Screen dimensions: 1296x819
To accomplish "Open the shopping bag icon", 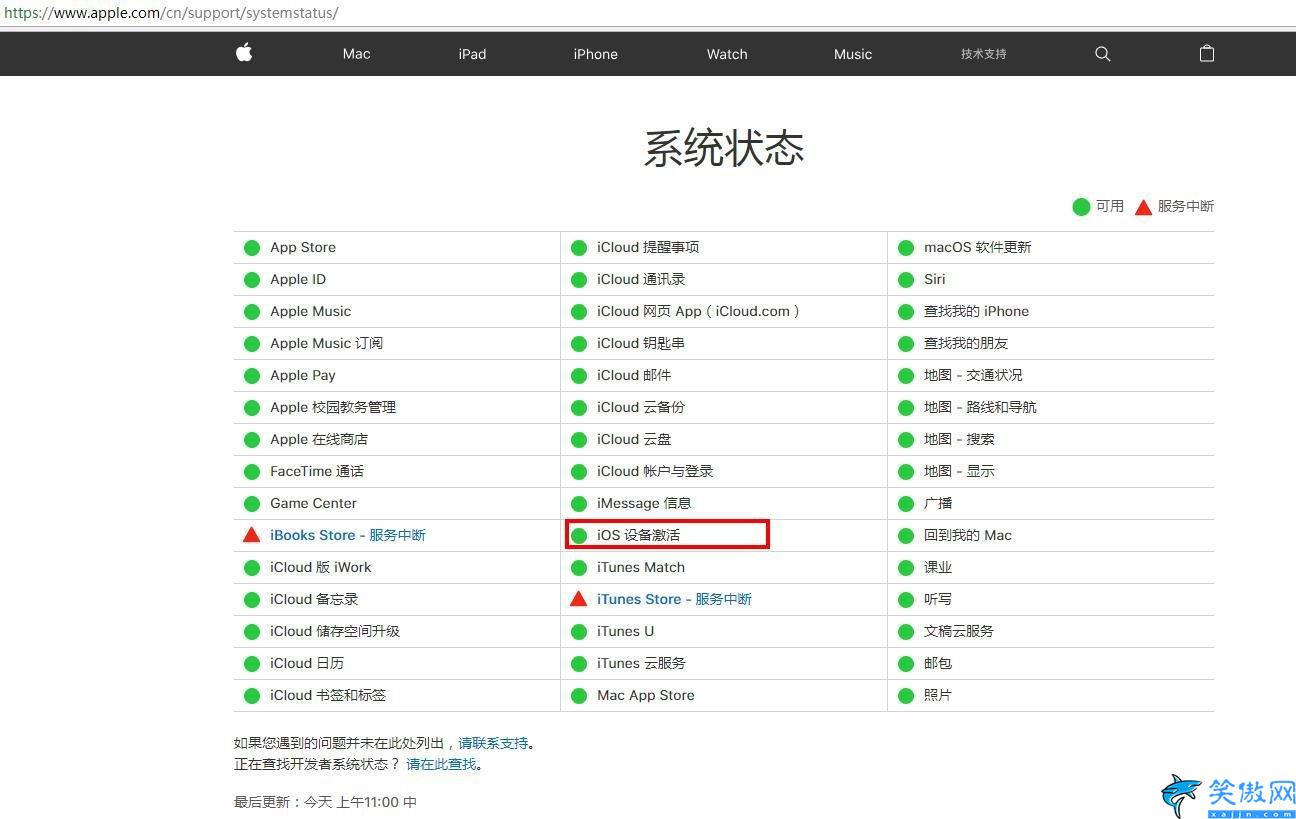I will click(x=1207, y=53).
